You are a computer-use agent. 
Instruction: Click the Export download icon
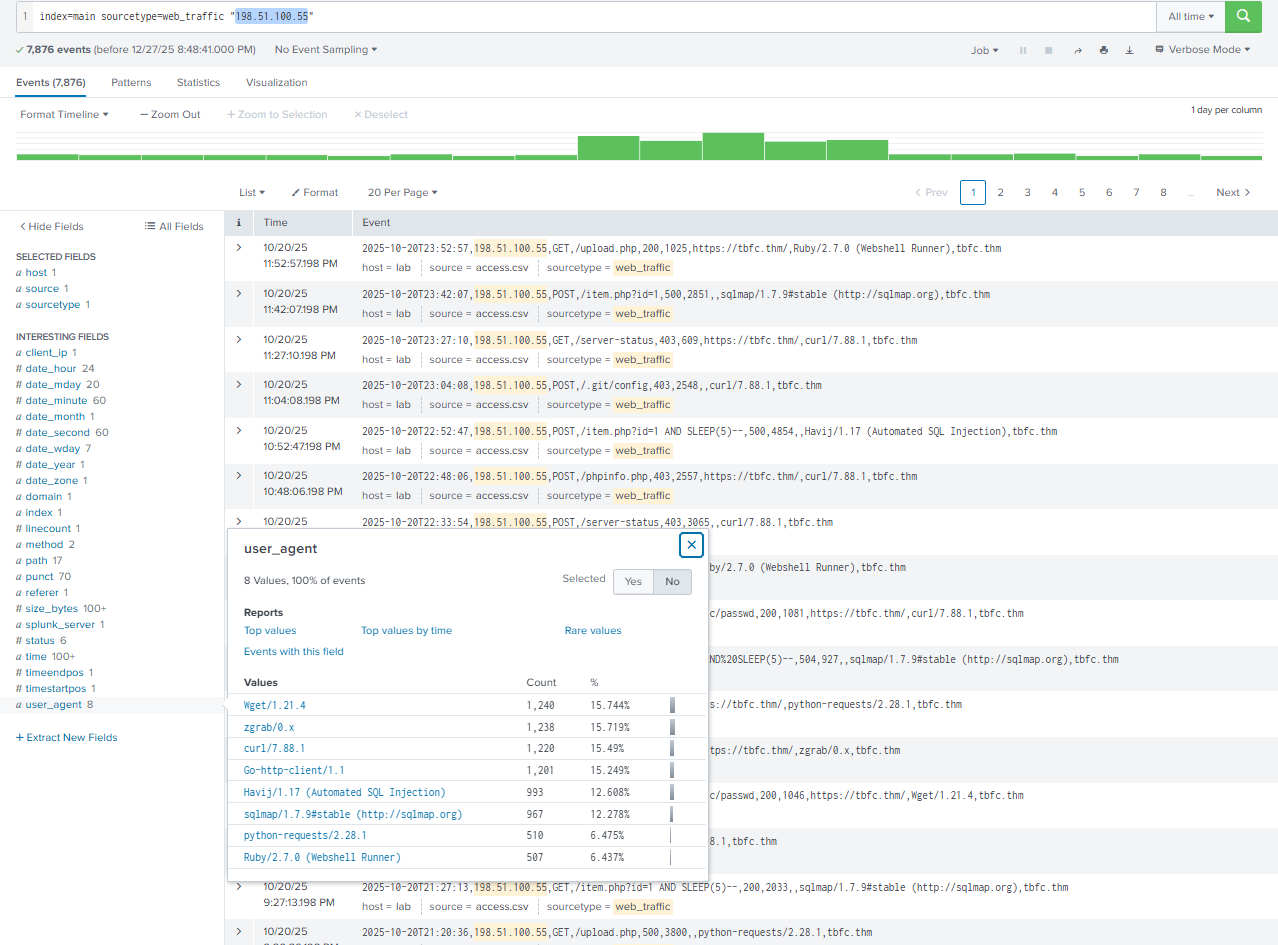click(x=1129, y=50)
